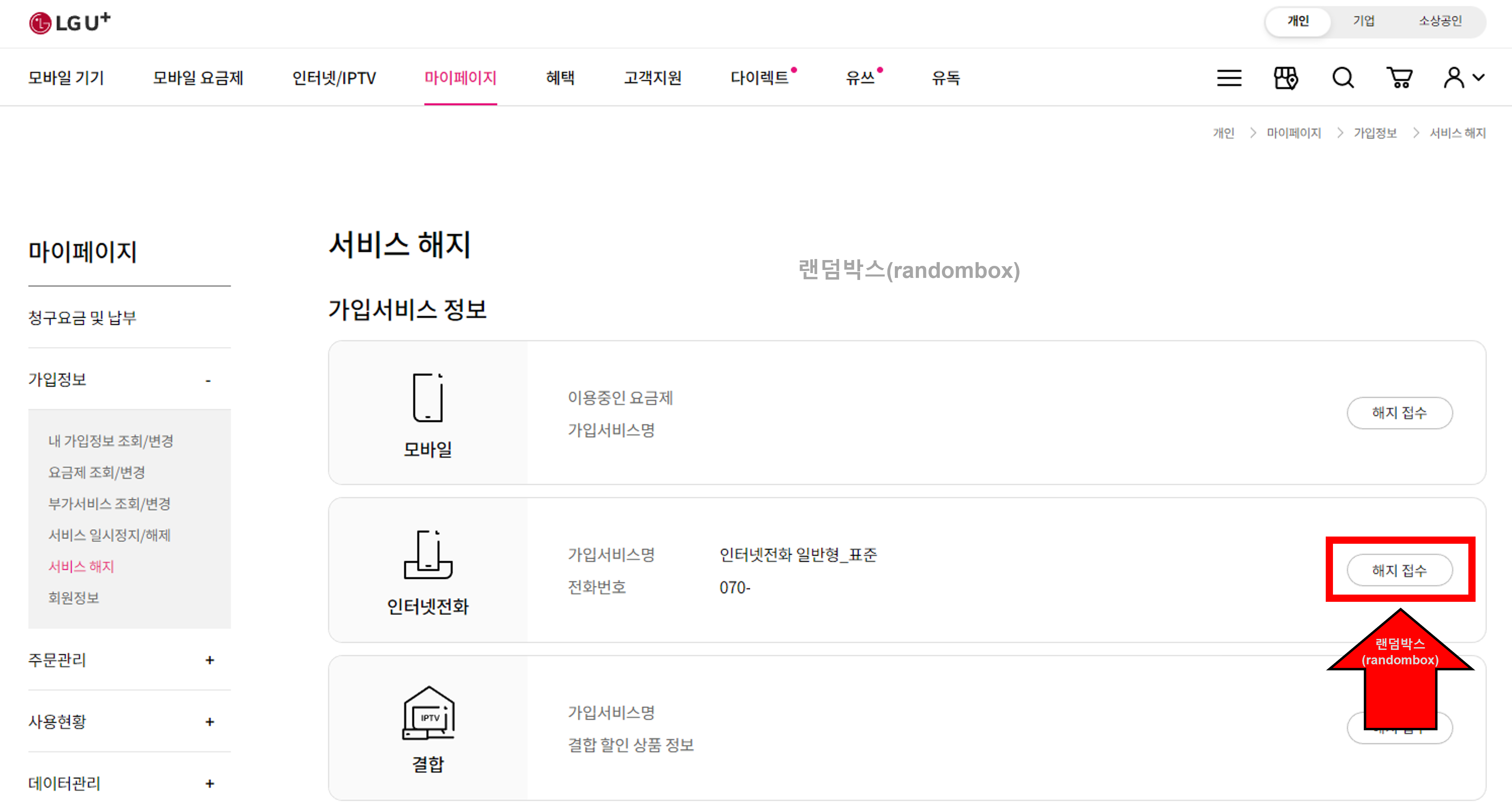Click 해지 접수 for 인터넷전화
Screen dimensions: 1512x811
point(1399,569)
